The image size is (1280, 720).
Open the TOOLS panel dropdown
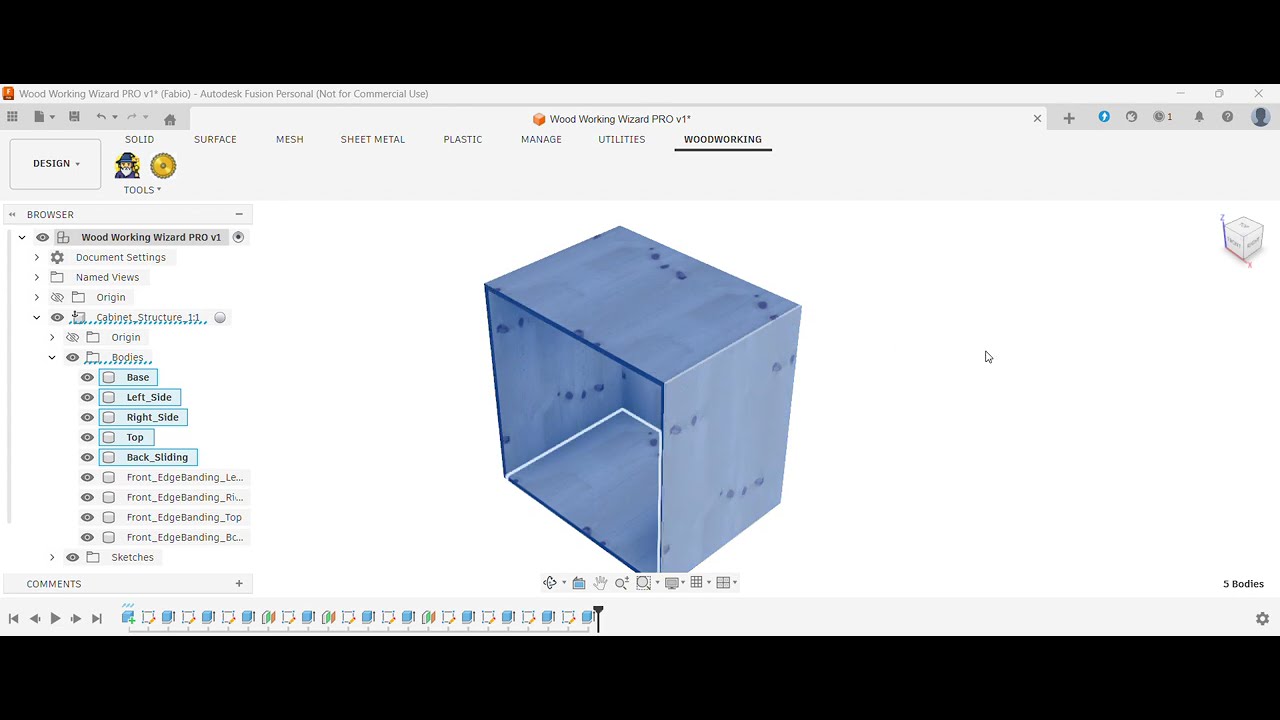click(142, 190)
